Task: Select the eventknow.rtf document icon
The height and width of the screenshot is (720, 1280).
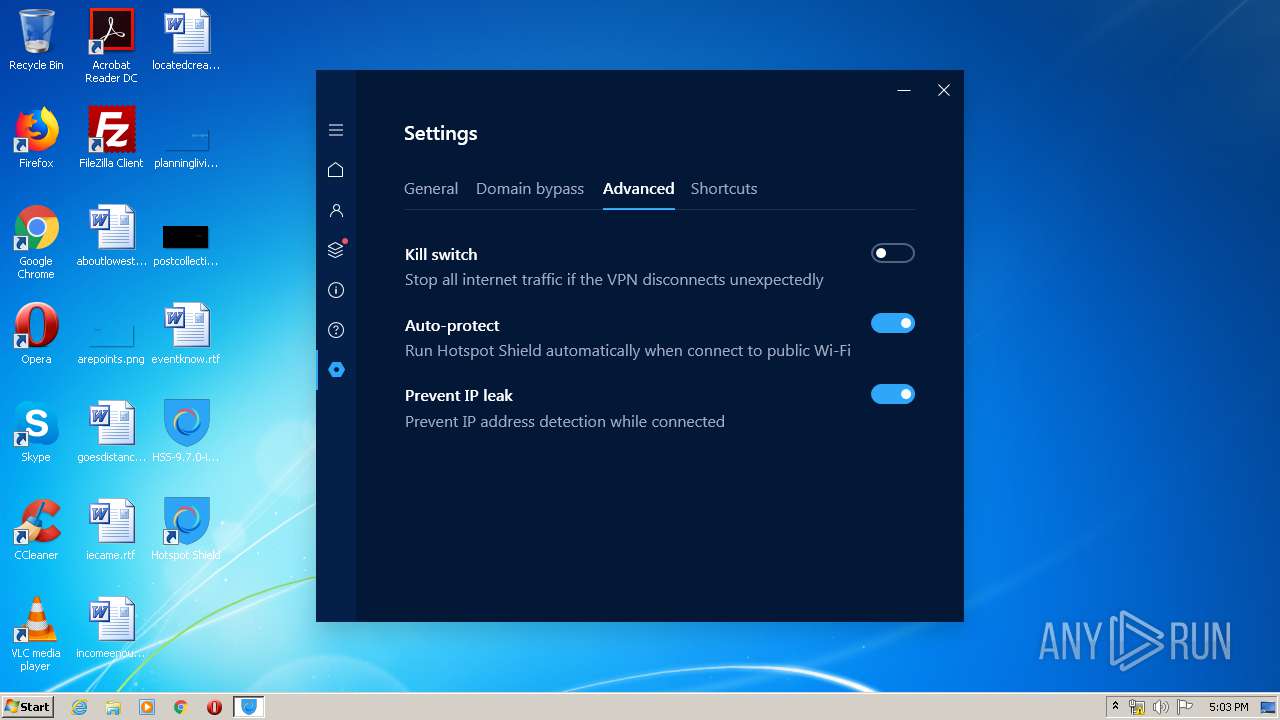Action: pyautogui.click(x=186, y=334)
